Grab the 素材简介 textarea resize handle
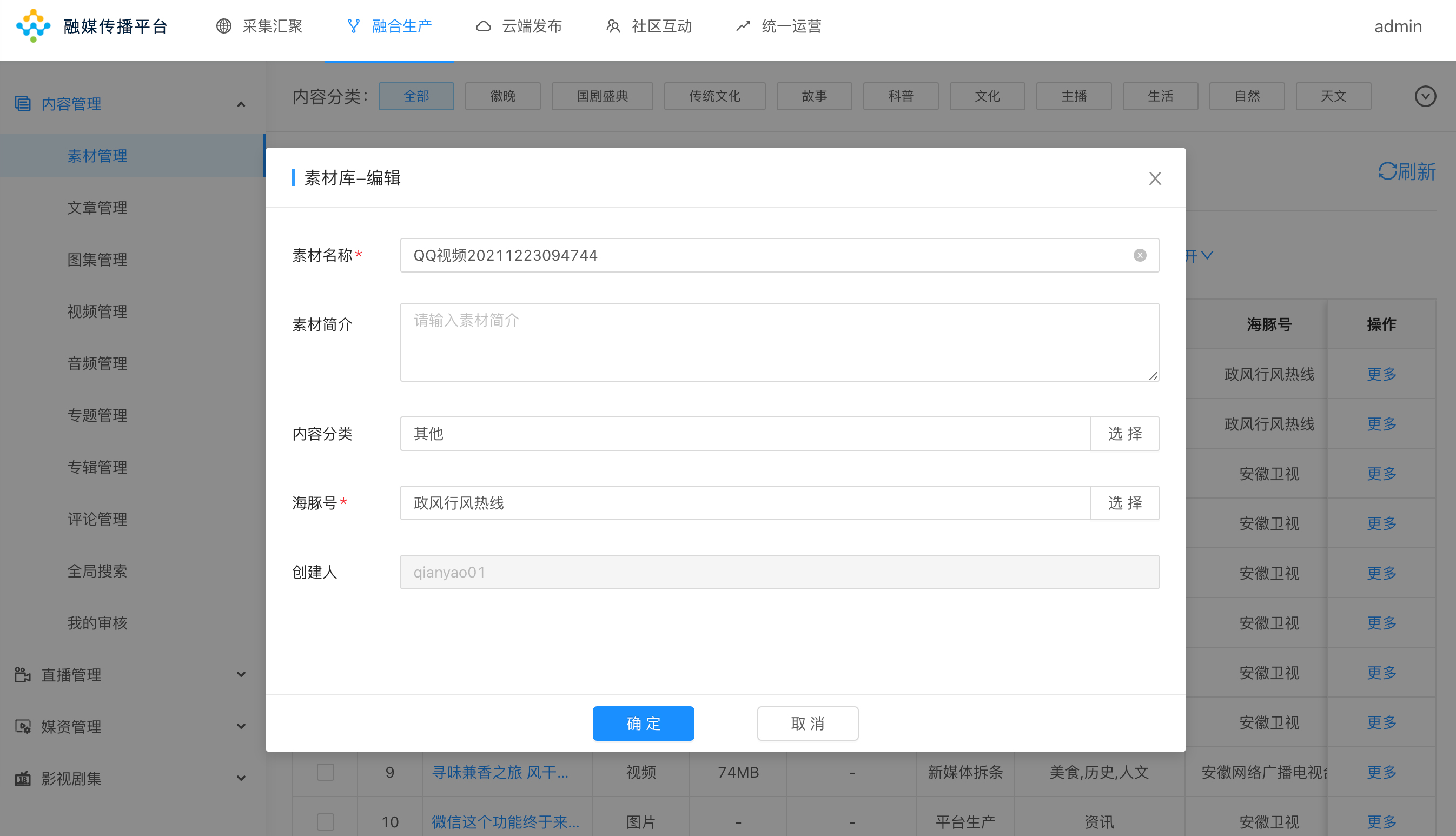Image resolution: width=1456 pixels, height=836 pixels. click(x=1153, y=375)
